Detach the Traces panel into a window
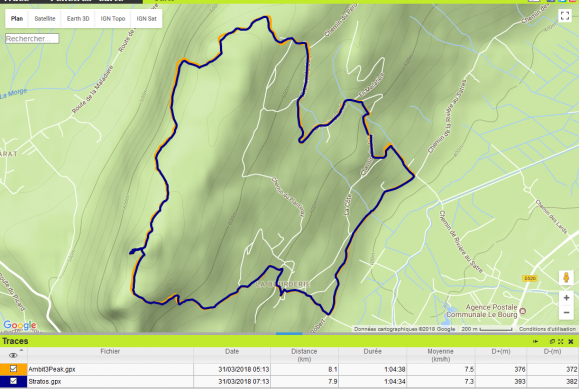Image resolution: width=579 pixels, height=389 pixels. pyautogui.click(x=552, y=341)
